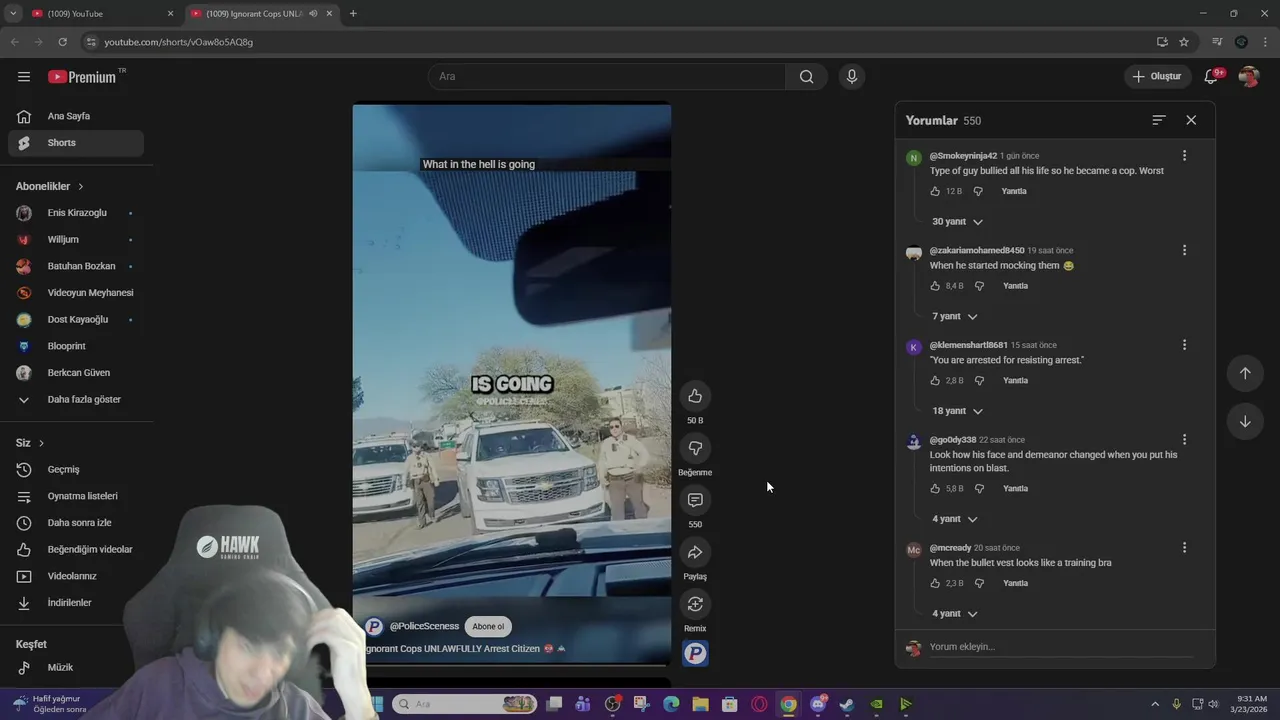This screenshot has width=1280, height=720.
Task: Share the Short with Paylaş icon
Action: pyautogui.click(x=695, y=552)
